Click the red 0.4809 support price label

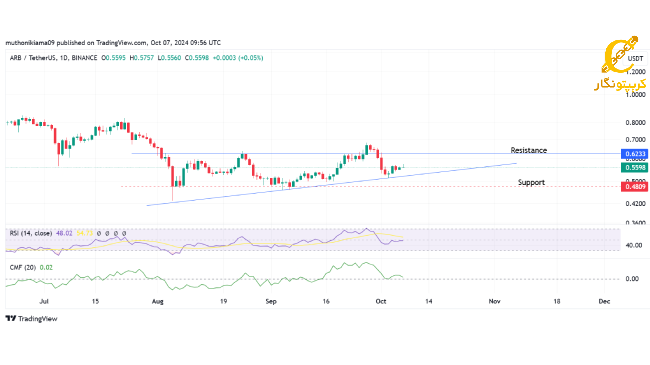(x=634, y=187)
